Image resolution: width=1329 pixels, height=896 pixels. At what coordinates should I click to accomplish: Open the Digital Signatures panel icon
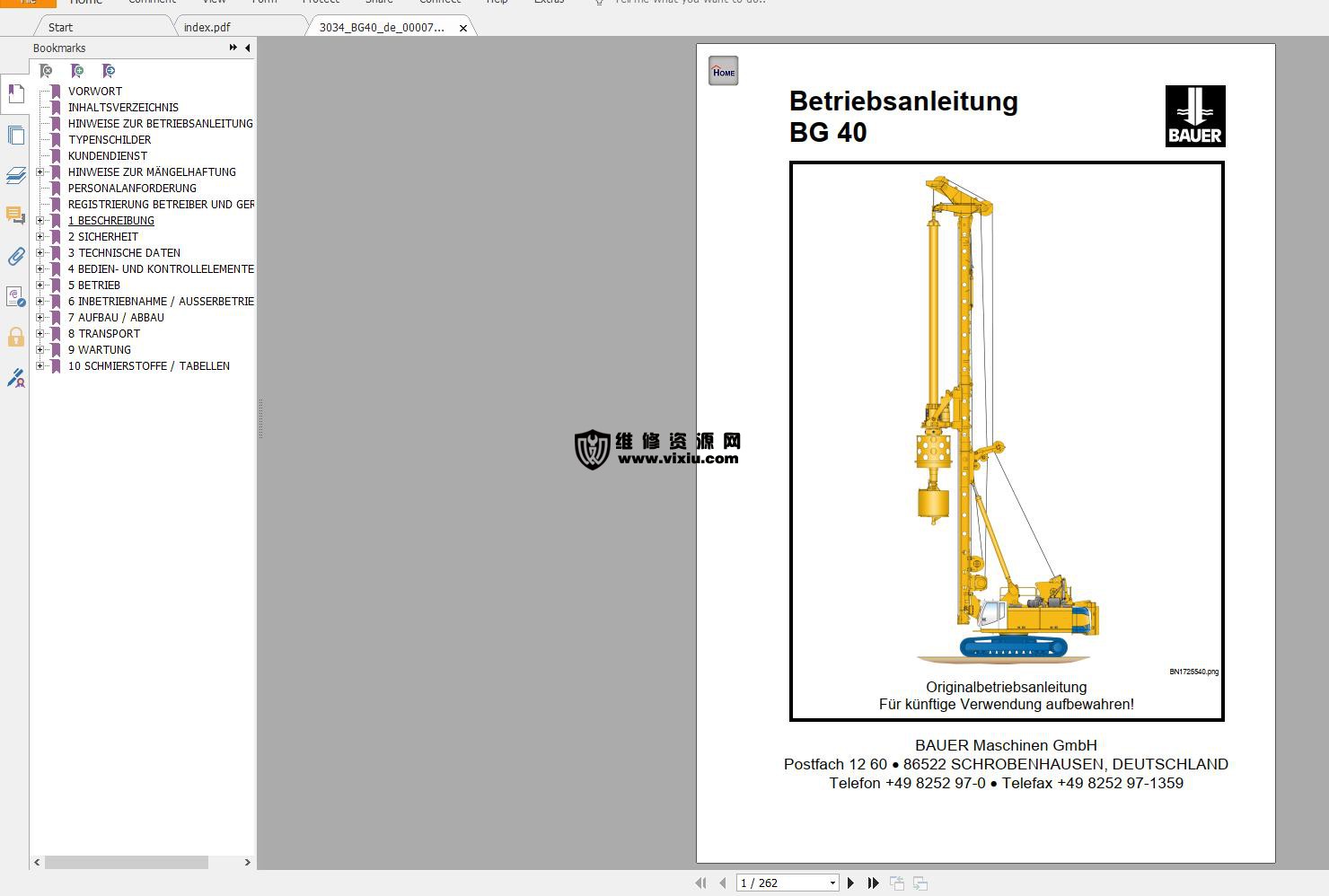point(15,297)
